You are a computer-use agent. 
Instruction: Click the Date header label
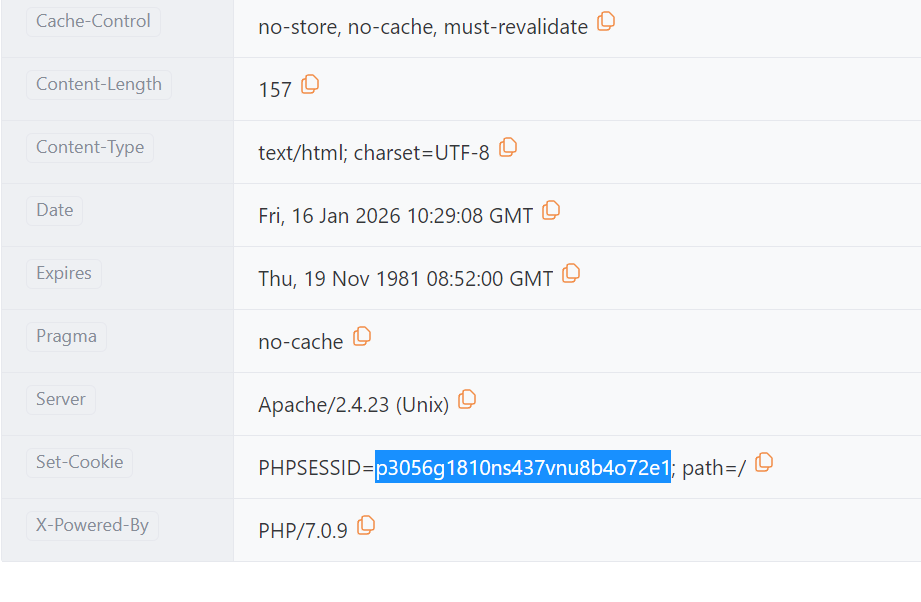click(x=55, y=211)
